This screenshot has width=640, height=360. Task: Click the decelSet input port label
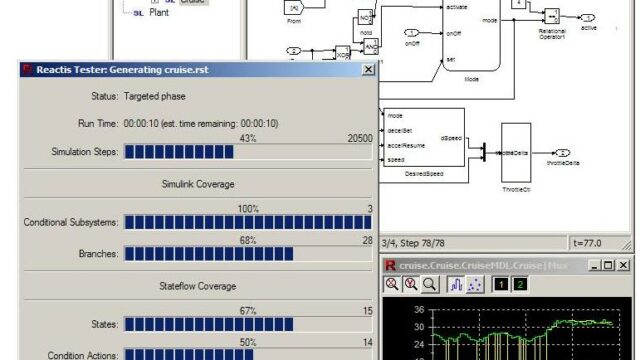(400, 131)
